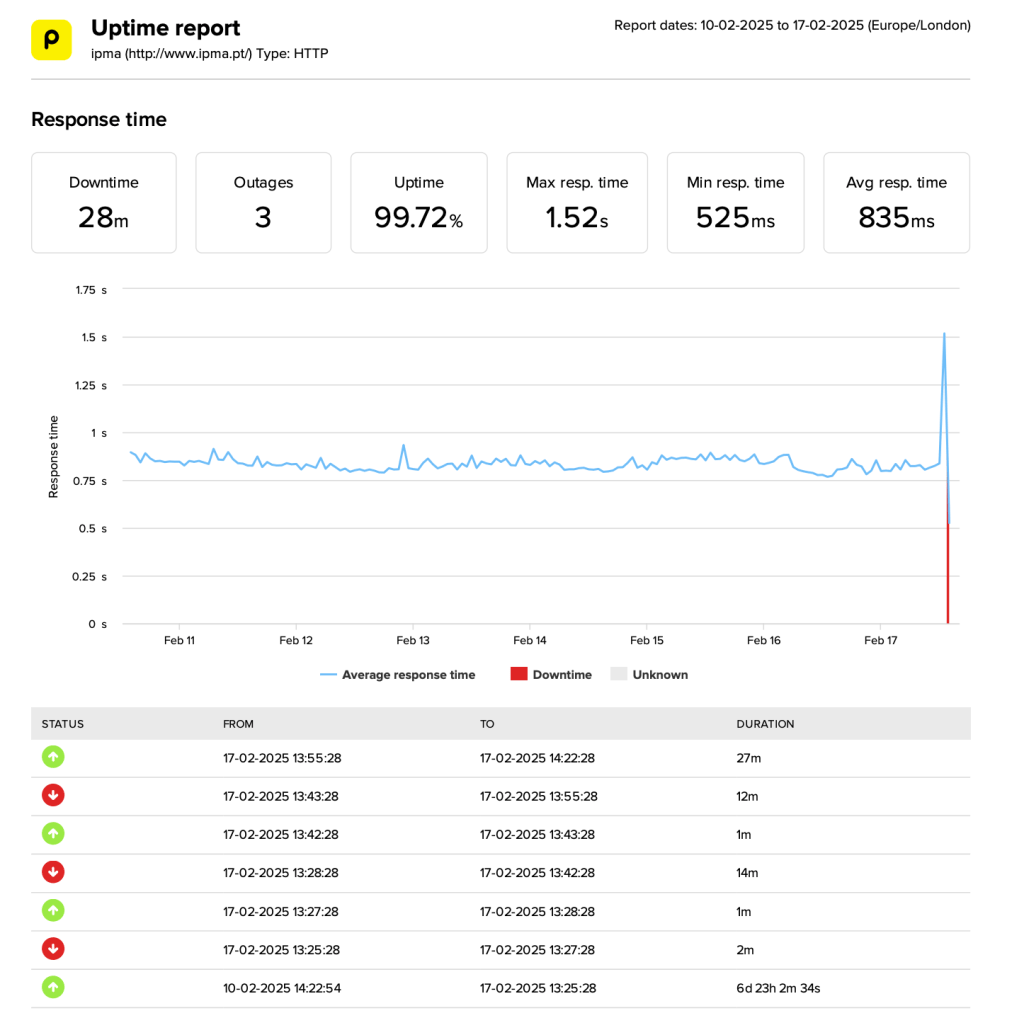Click the yellow Pingdom logo icon
Image resolution: width=1024 pixels, height=1018 pixels.
coord(51,39)
